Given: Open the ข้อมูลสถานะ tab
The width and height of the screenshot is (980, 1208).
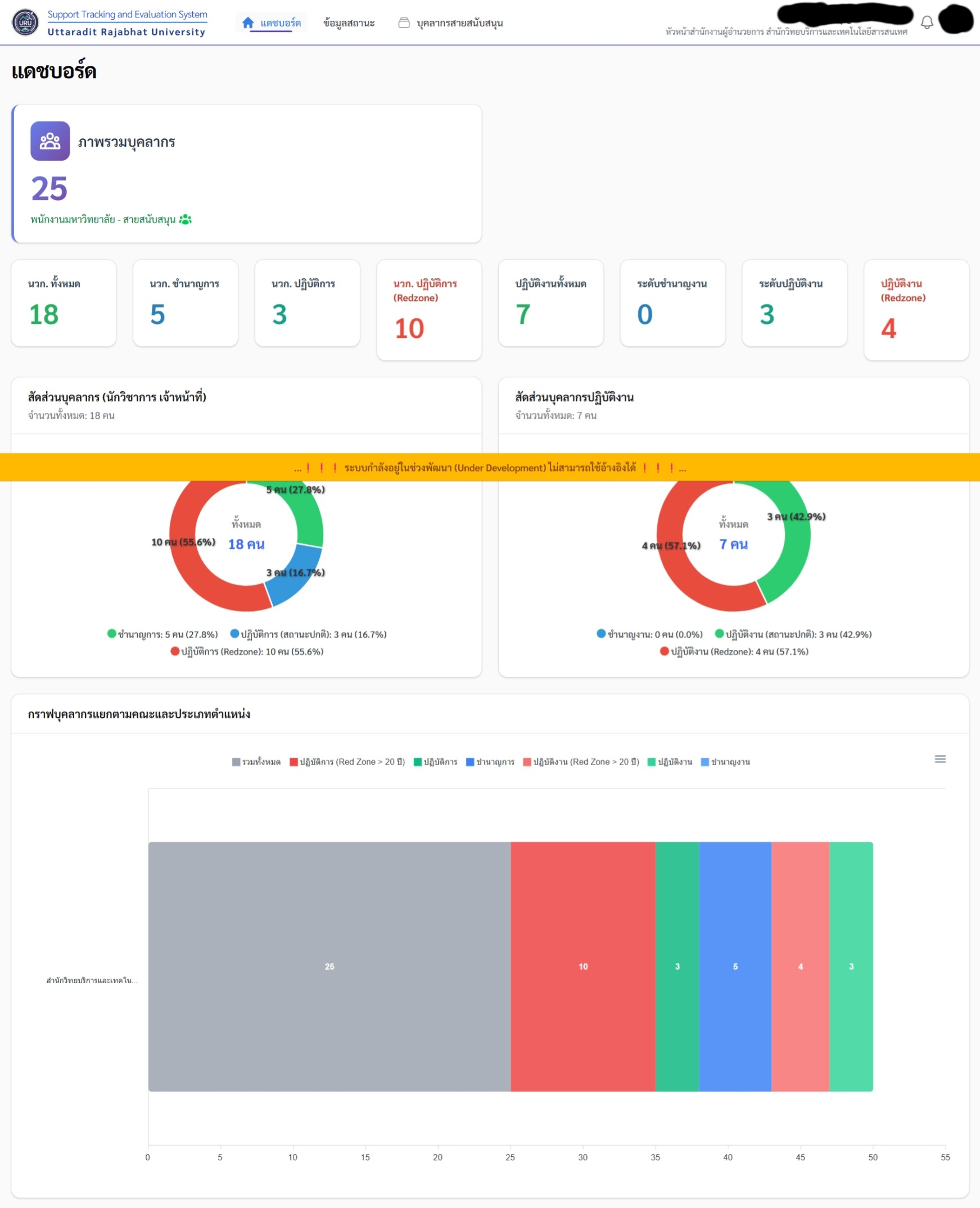Looking at the screenshot, I should click(349, 23).
